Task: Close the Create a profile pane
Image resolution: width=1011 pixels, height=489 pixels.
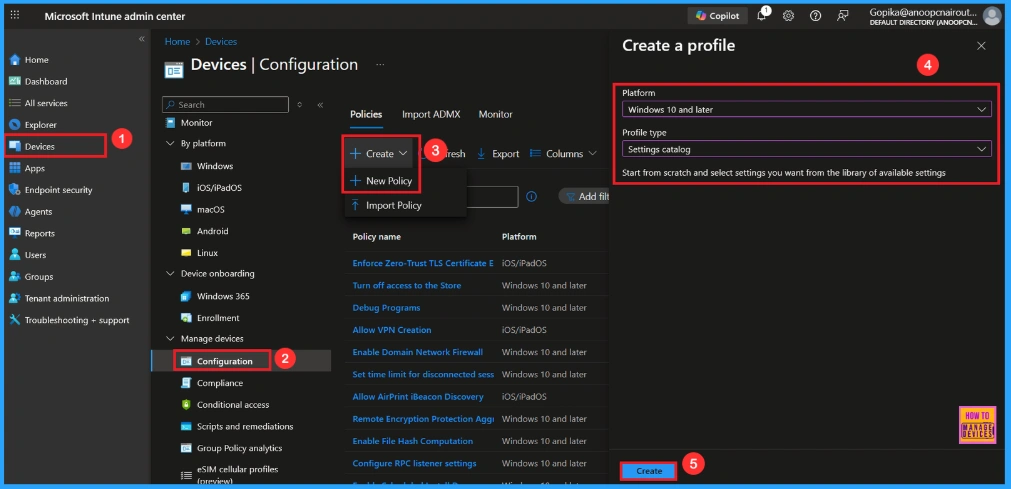Action: (981, 46)
